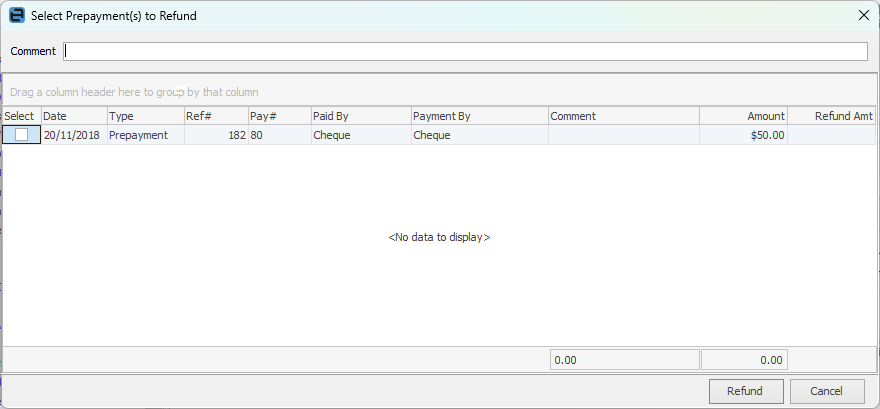This screenshot has height=409, width=880.
Task: Click the Select column header
Action: tap(21, 116)
